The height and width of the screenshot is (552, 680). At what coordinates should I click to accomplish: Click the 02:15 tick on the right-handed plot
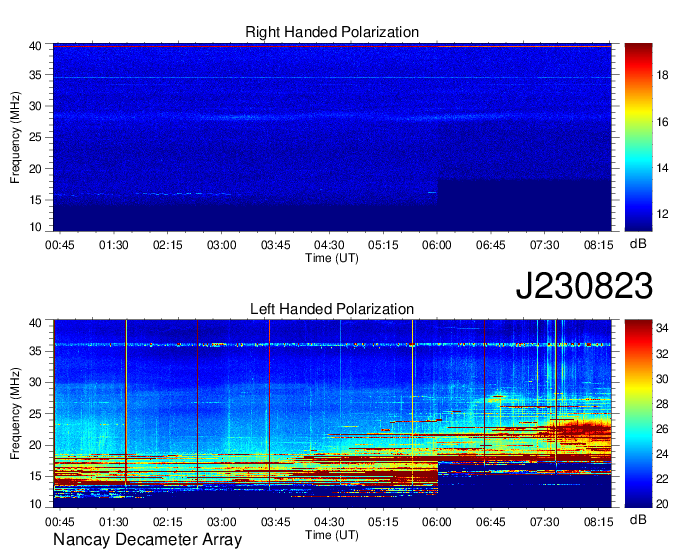point(167,245)
